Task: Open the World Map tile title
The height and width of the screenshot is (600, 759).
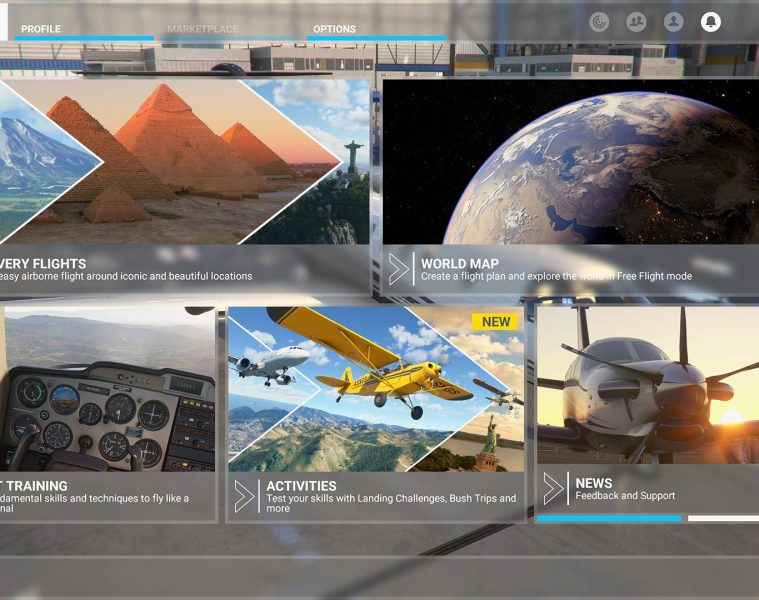Action: [x=459, y=264]
